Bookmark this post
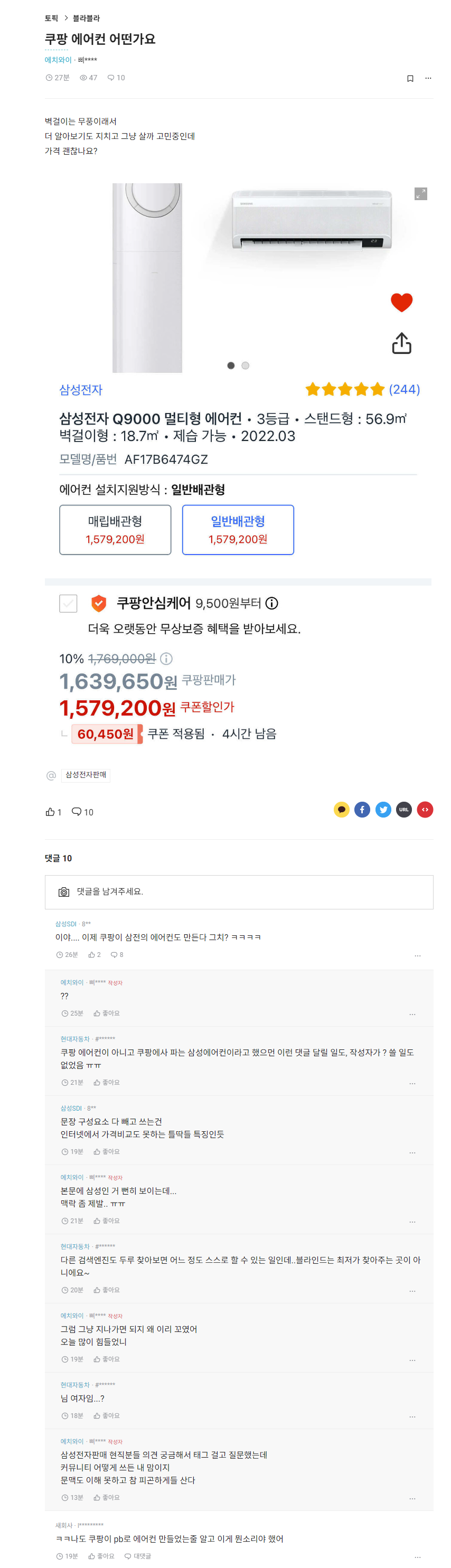This screenshot has height=1568, width=451. (410, 79)
